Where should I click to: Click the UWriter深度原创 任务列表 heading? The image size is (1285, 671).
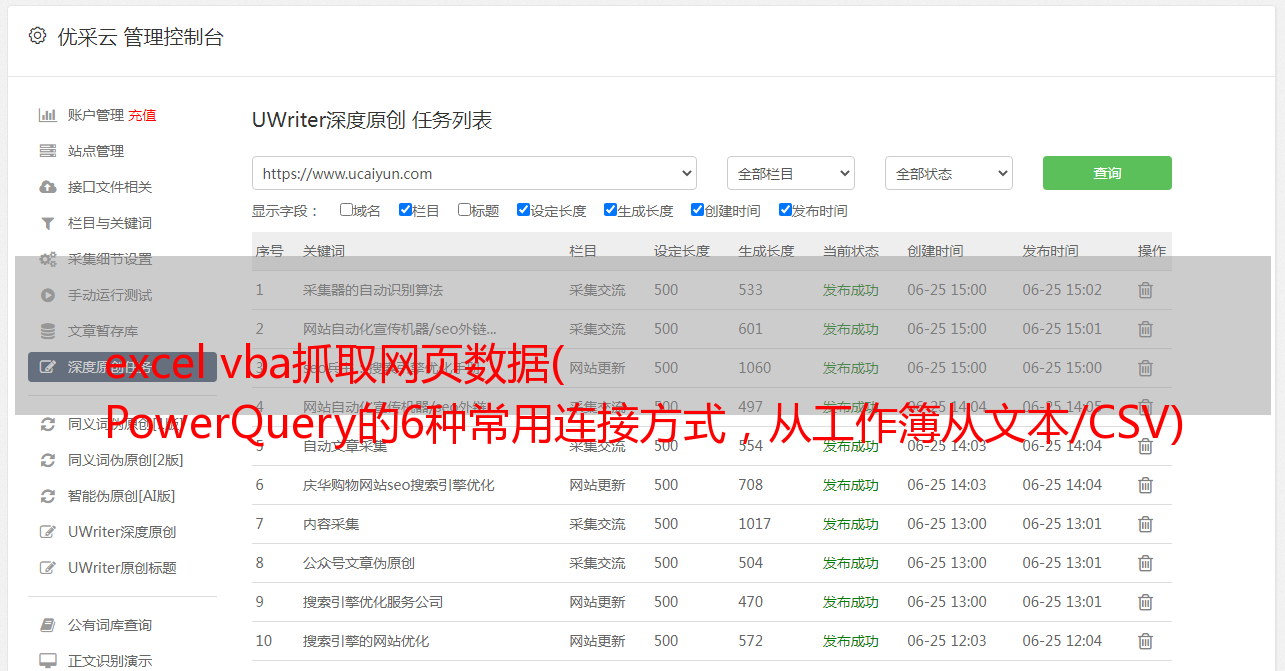click(372, 120)
